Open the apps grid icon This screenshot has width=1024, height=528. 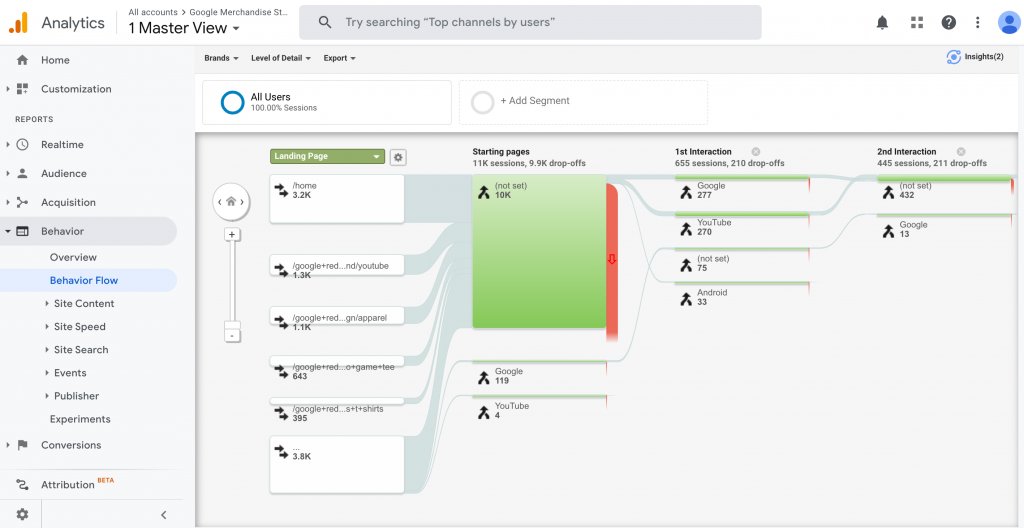click(x=916, y=22)
